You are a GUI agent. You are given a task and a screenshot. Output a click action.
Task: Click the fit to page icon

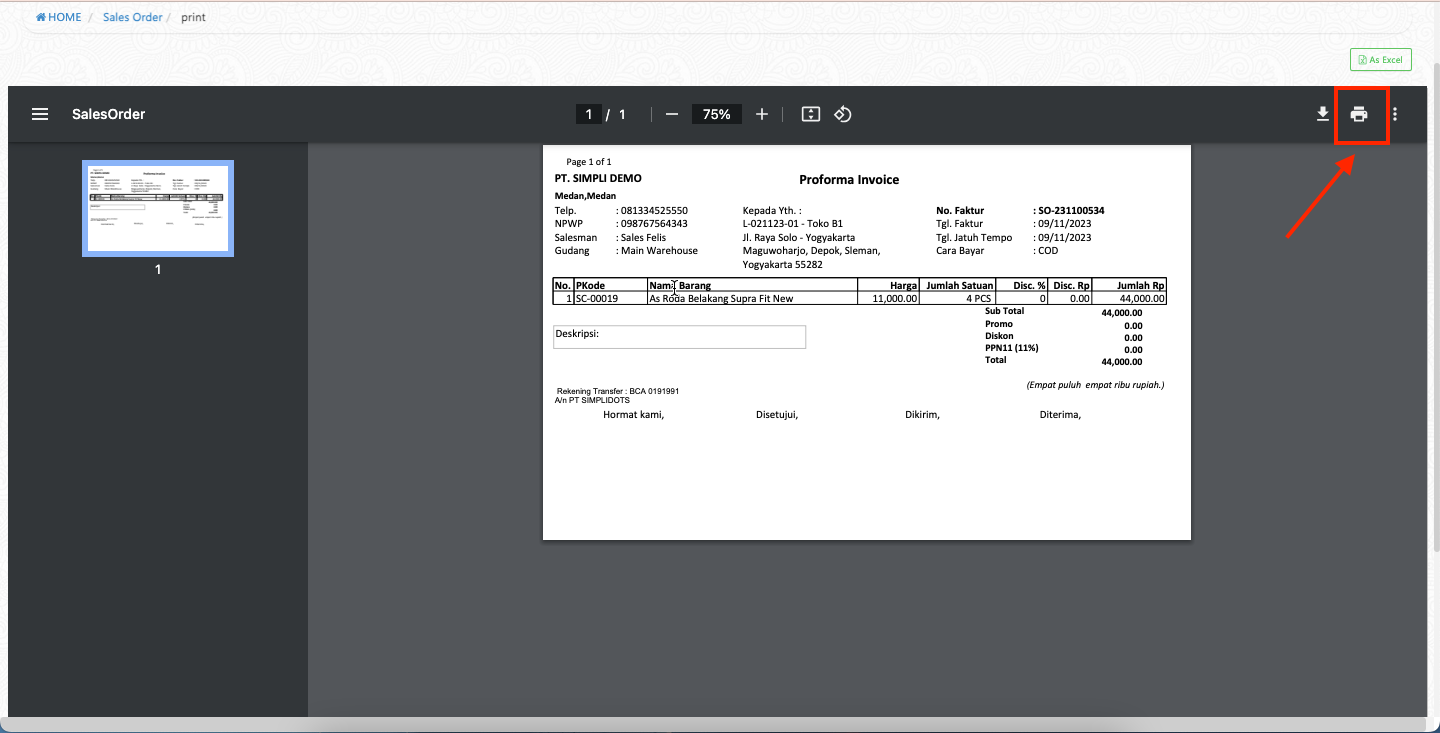pyautogui.click(x=811, y=114)
